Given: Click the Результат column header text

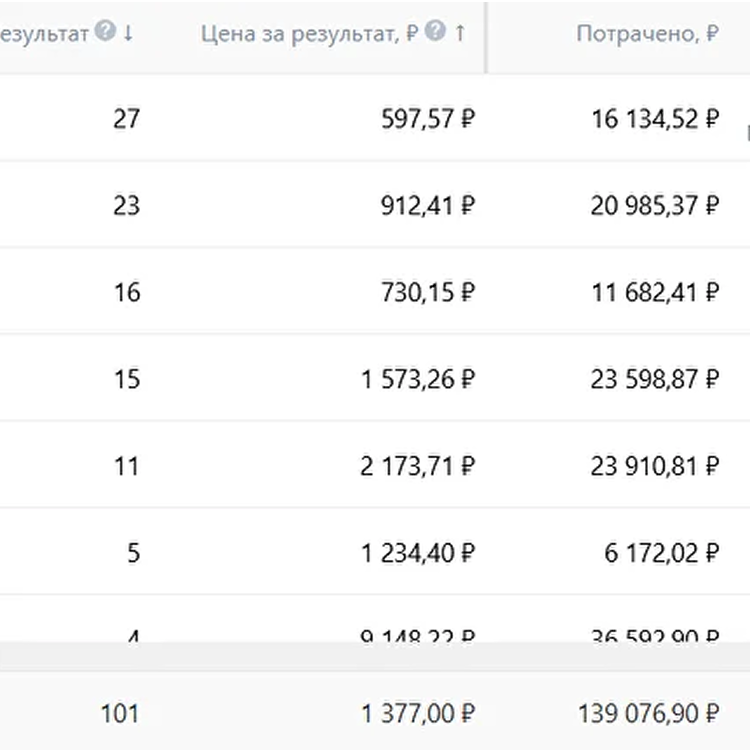Looking at the screenshot, I should tap(45, 33).
